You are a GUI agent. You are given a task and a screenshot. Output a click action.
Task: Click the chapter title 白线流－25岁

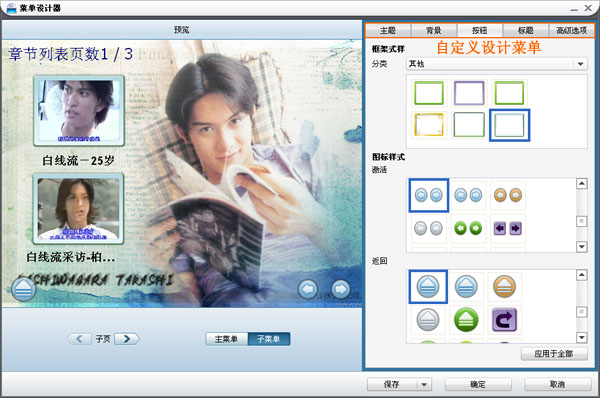pos(78,160)
